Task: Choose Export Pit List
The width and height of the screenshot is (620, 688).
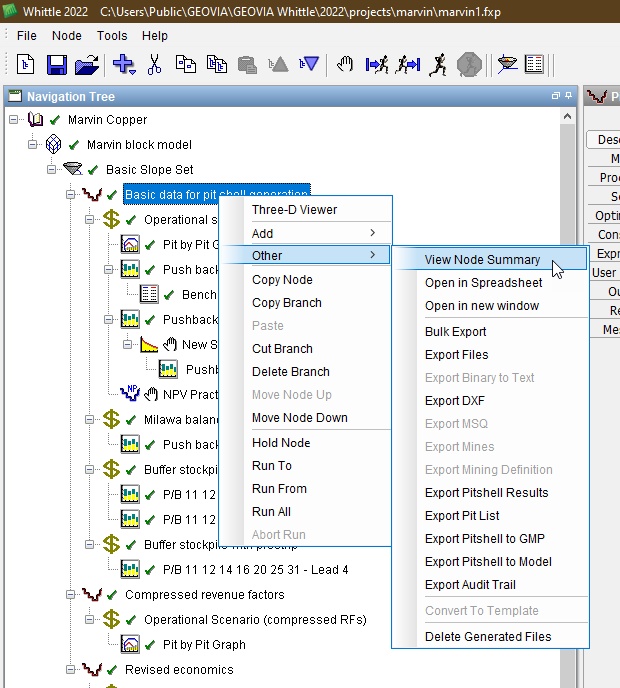Action: coord(491,516)
